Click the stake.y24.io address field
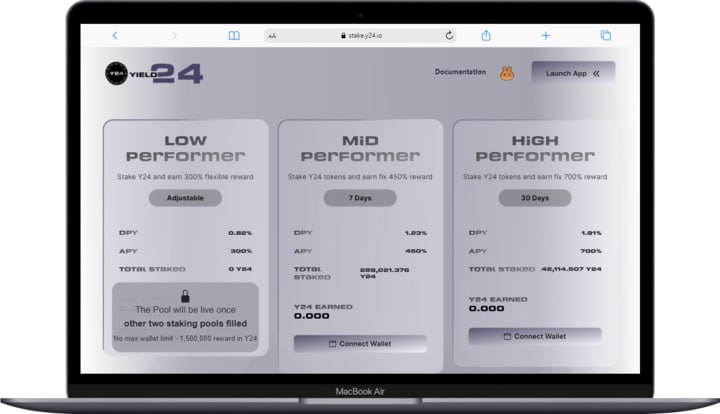Screen dimensions: 720x414 [x=360, y=35]
